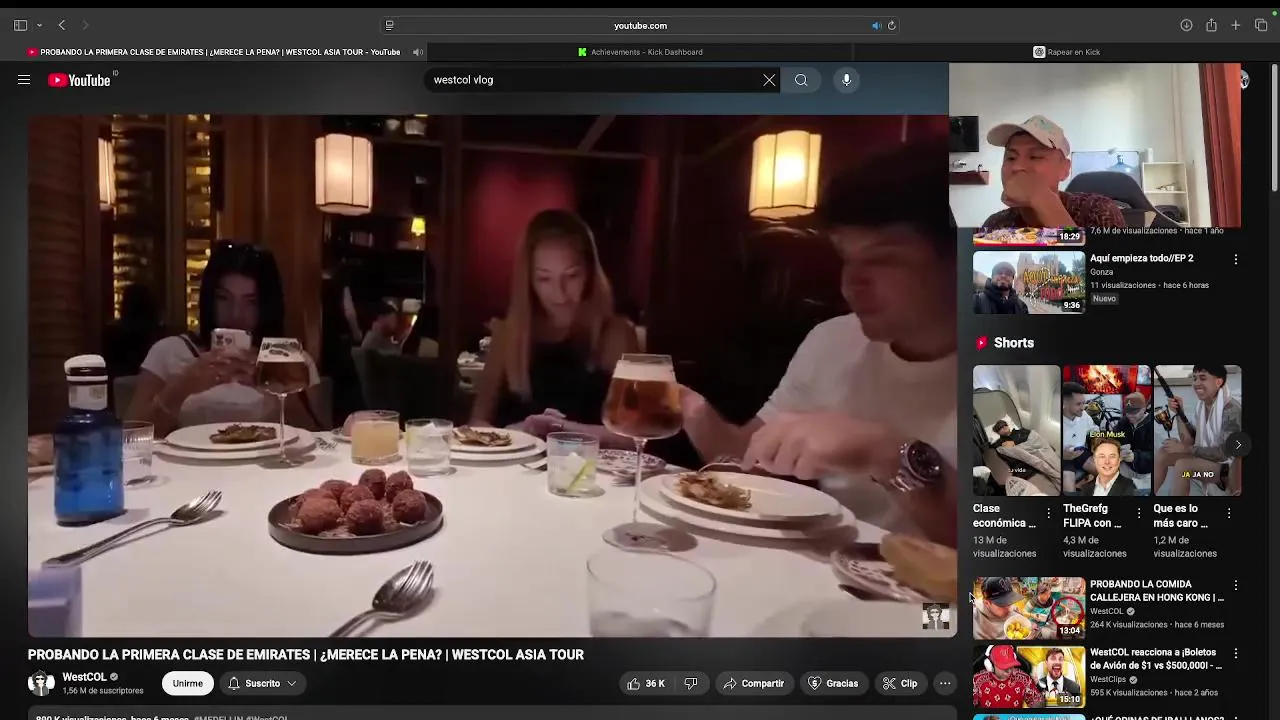Click the channel watermark in video corner
The image size is (1280, 720).
(935, 616)
